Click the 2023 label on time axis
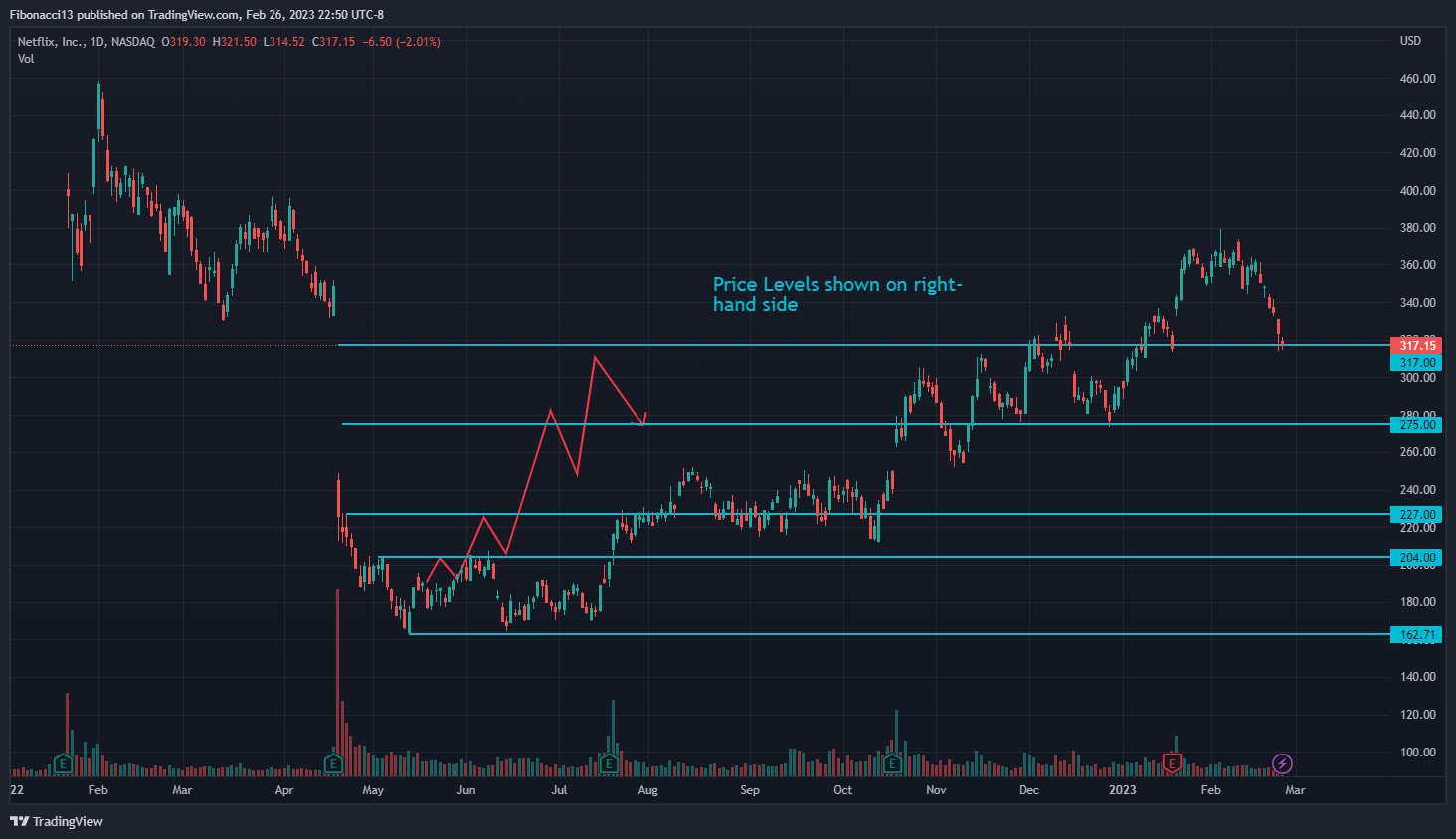Screen dimensions: 1456x839 point(1123,790)
